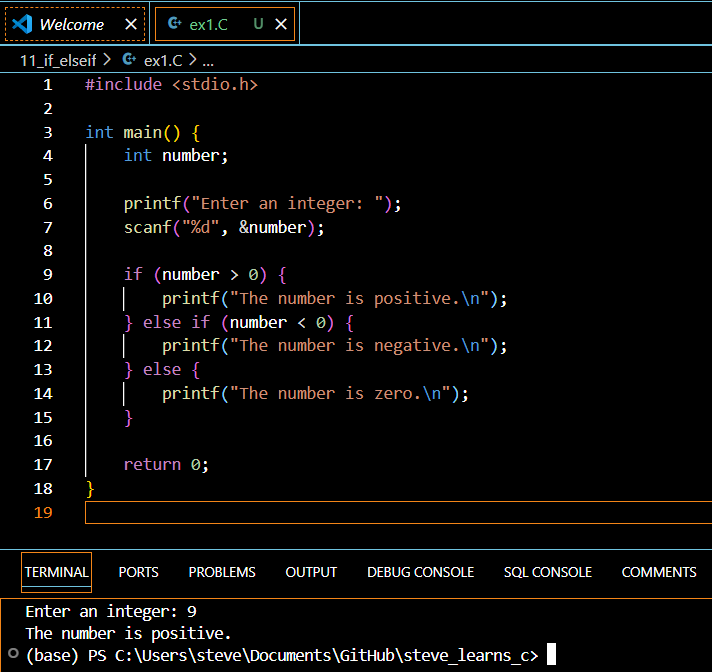Image resolution: width=712 pixels, height=672 pixels.
Task: Expand the breadcrumb ellipsis symbol list
Action: click(208, 60)
